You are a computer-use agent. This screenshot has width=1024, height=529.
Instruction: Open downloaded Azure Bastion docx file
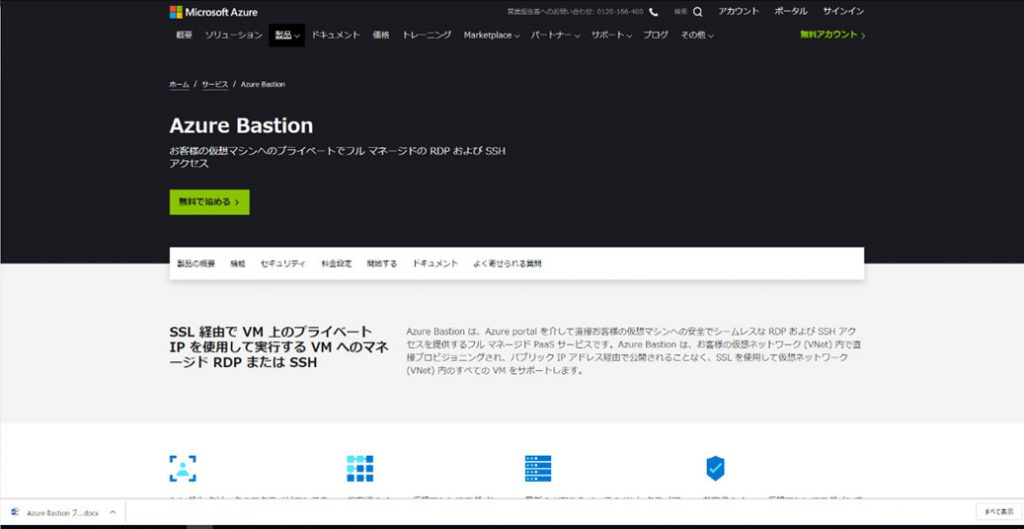click(63, 513)
